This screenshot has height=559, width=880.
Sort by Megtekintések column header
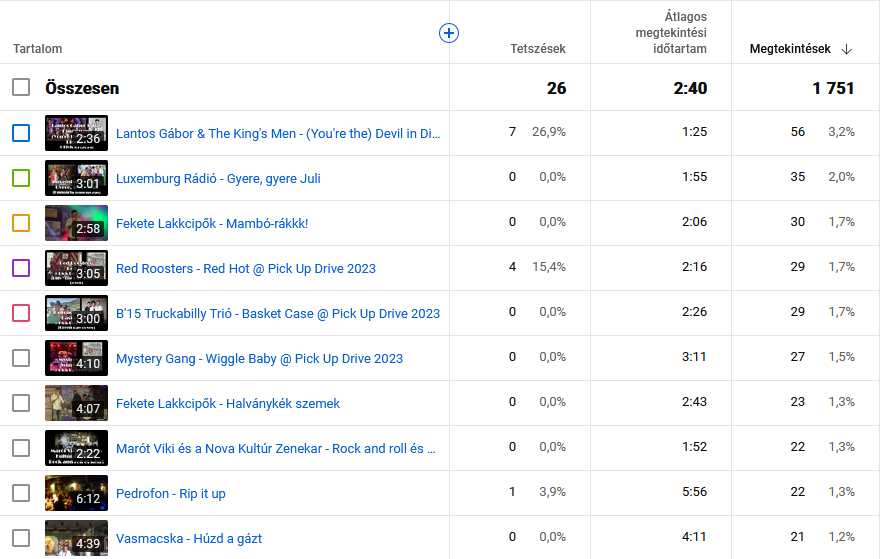[790, 49]
